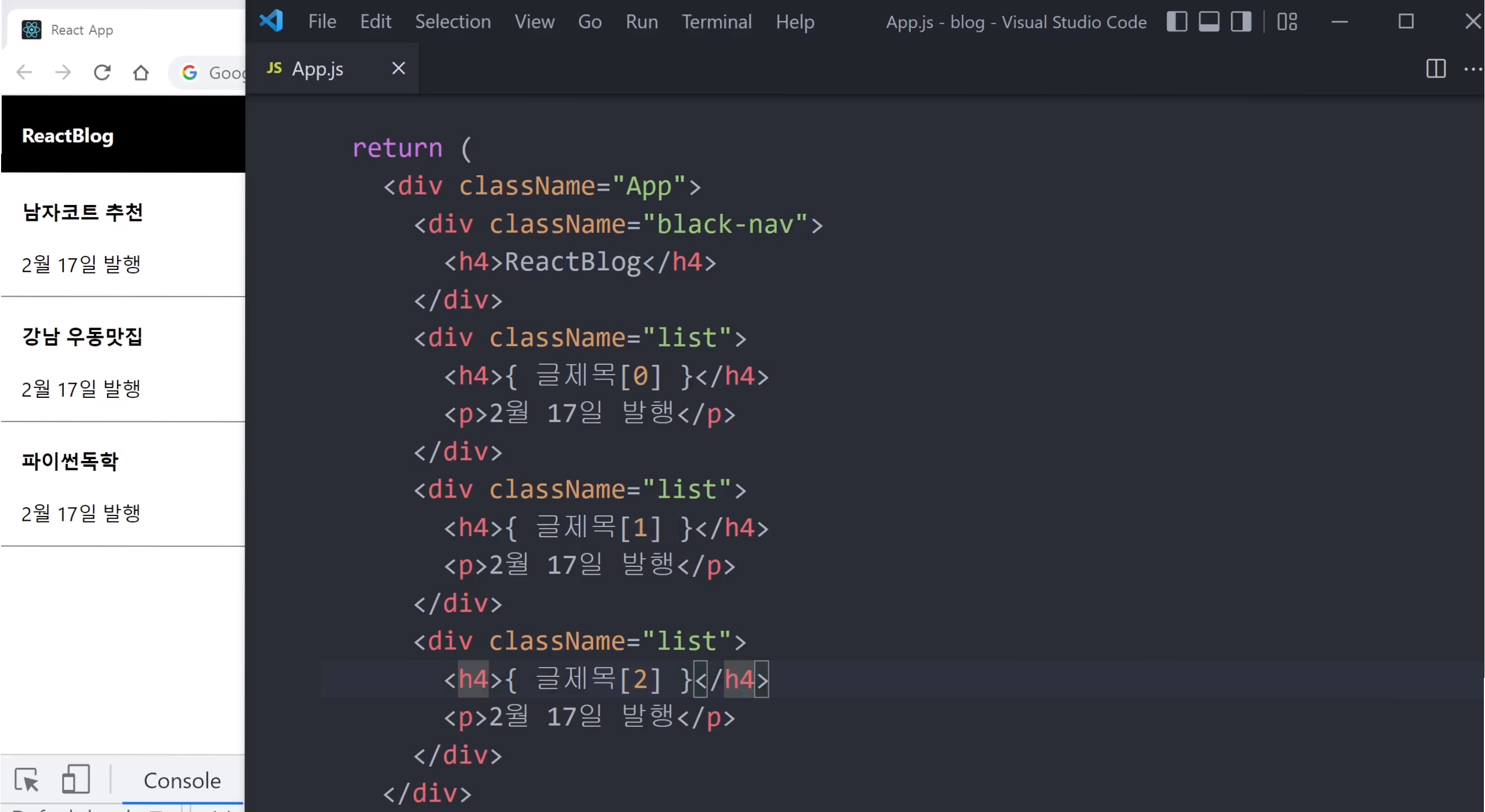Screen dimensions: 1485x812
Task: Click the VS Code logo icon
Action: point(271,21)
